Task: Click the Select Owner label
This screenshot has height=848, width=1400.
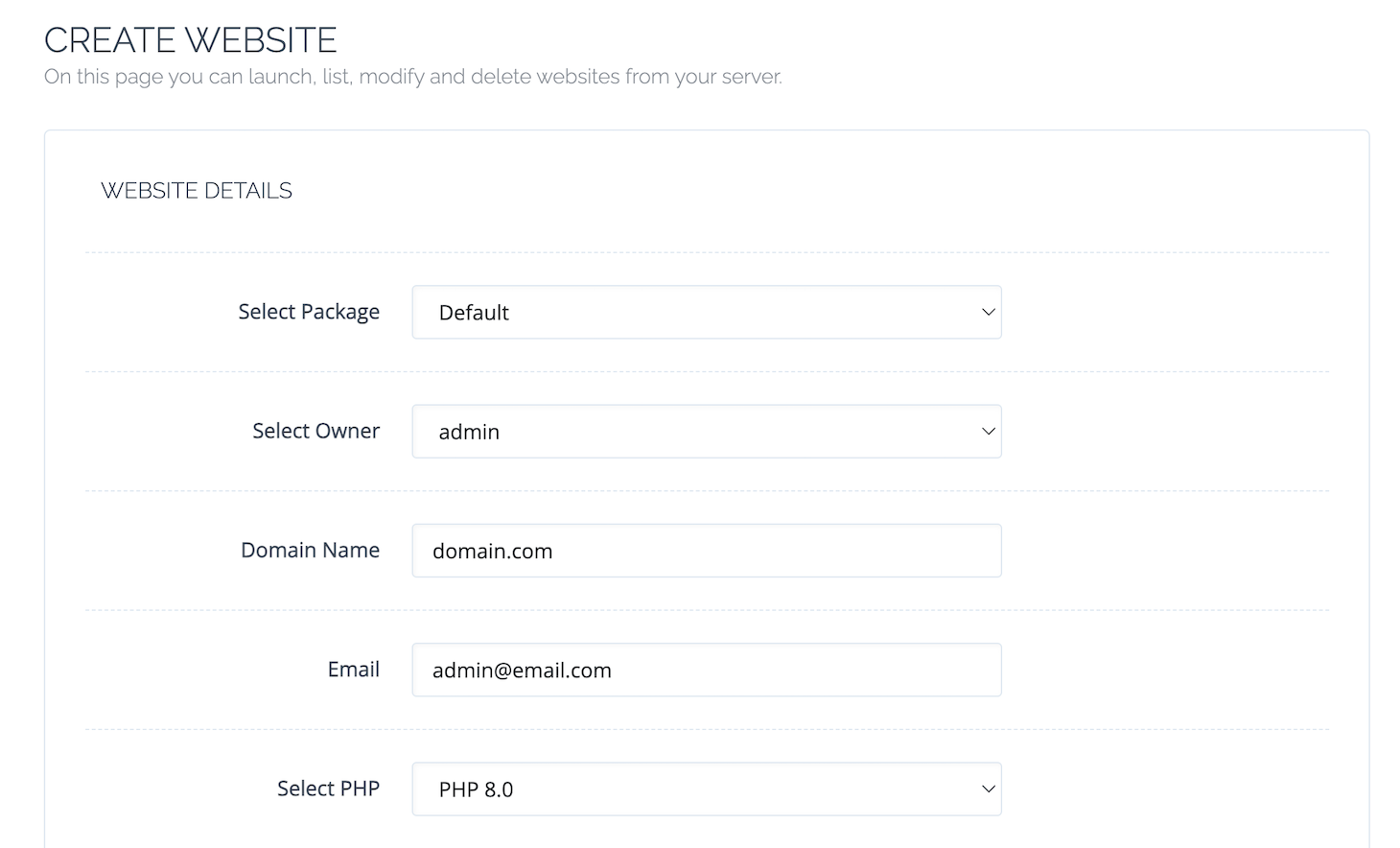Action: click(x=315, y=431)
